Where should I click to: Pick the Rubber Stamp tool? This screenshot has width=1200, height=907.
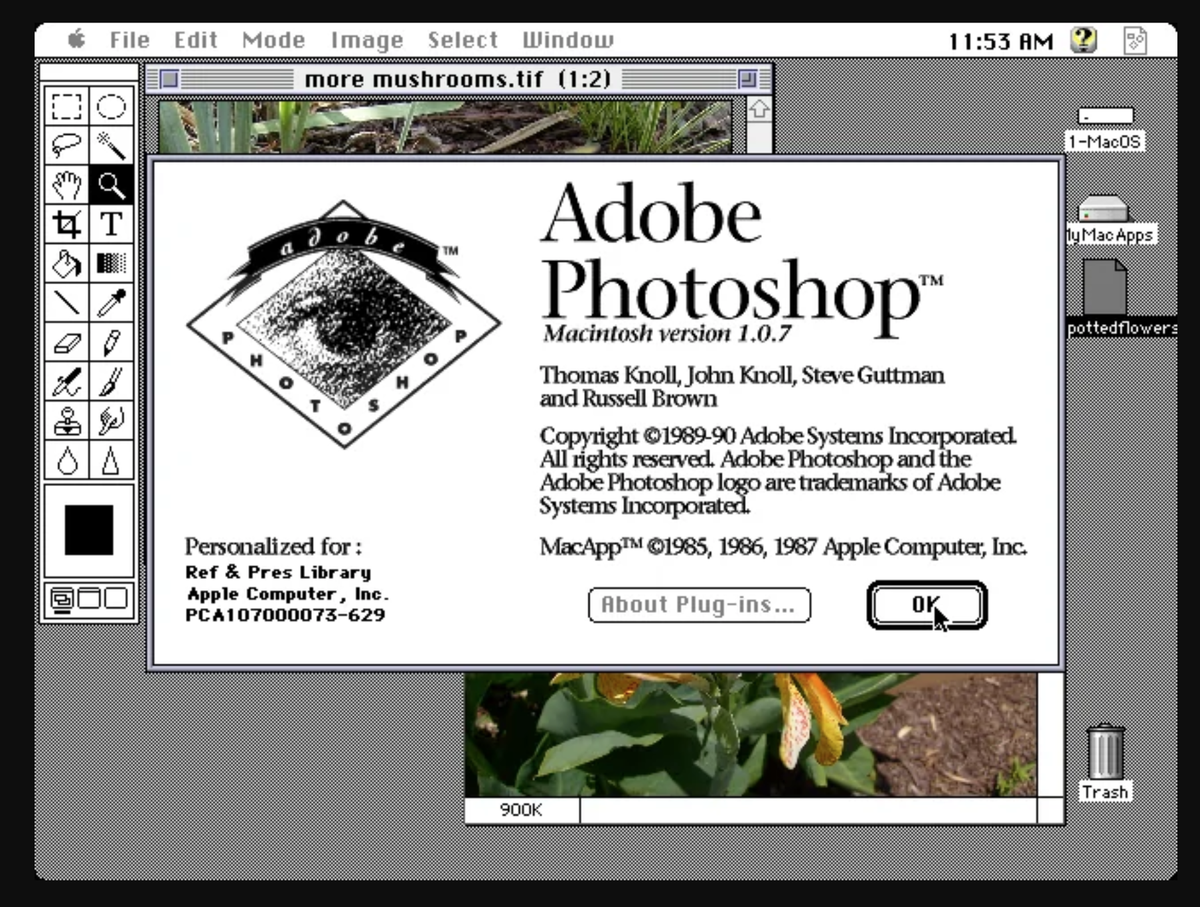tap(67, 420)
